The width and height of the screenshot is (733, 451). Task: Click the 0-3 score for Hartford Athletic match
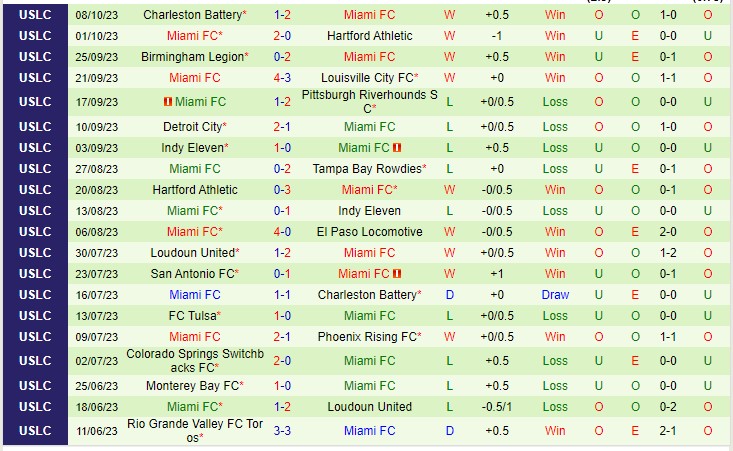coord(282,190)
